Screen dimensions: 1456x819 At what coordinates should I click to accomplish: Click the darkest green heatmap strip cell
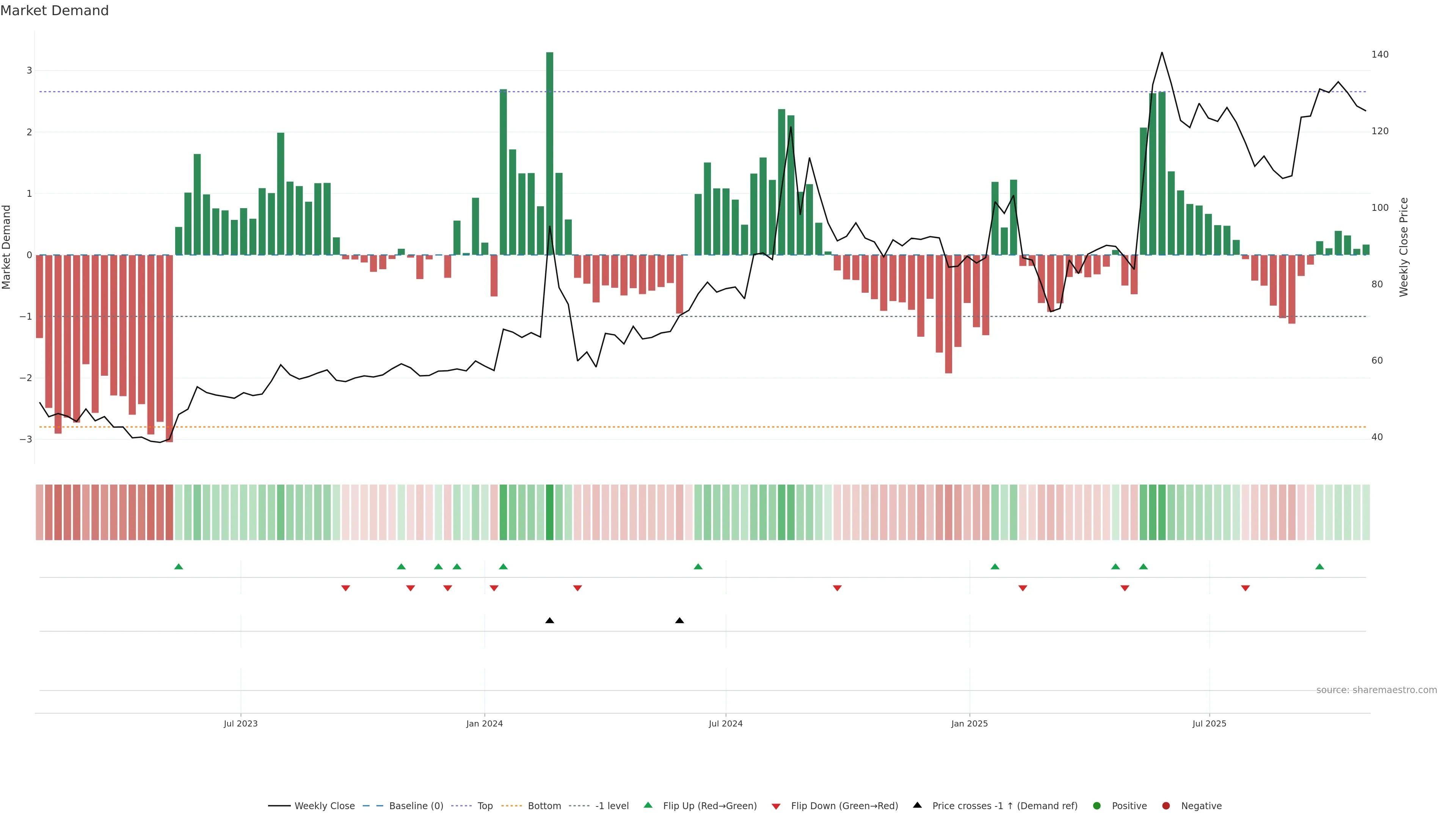point(549,512)
